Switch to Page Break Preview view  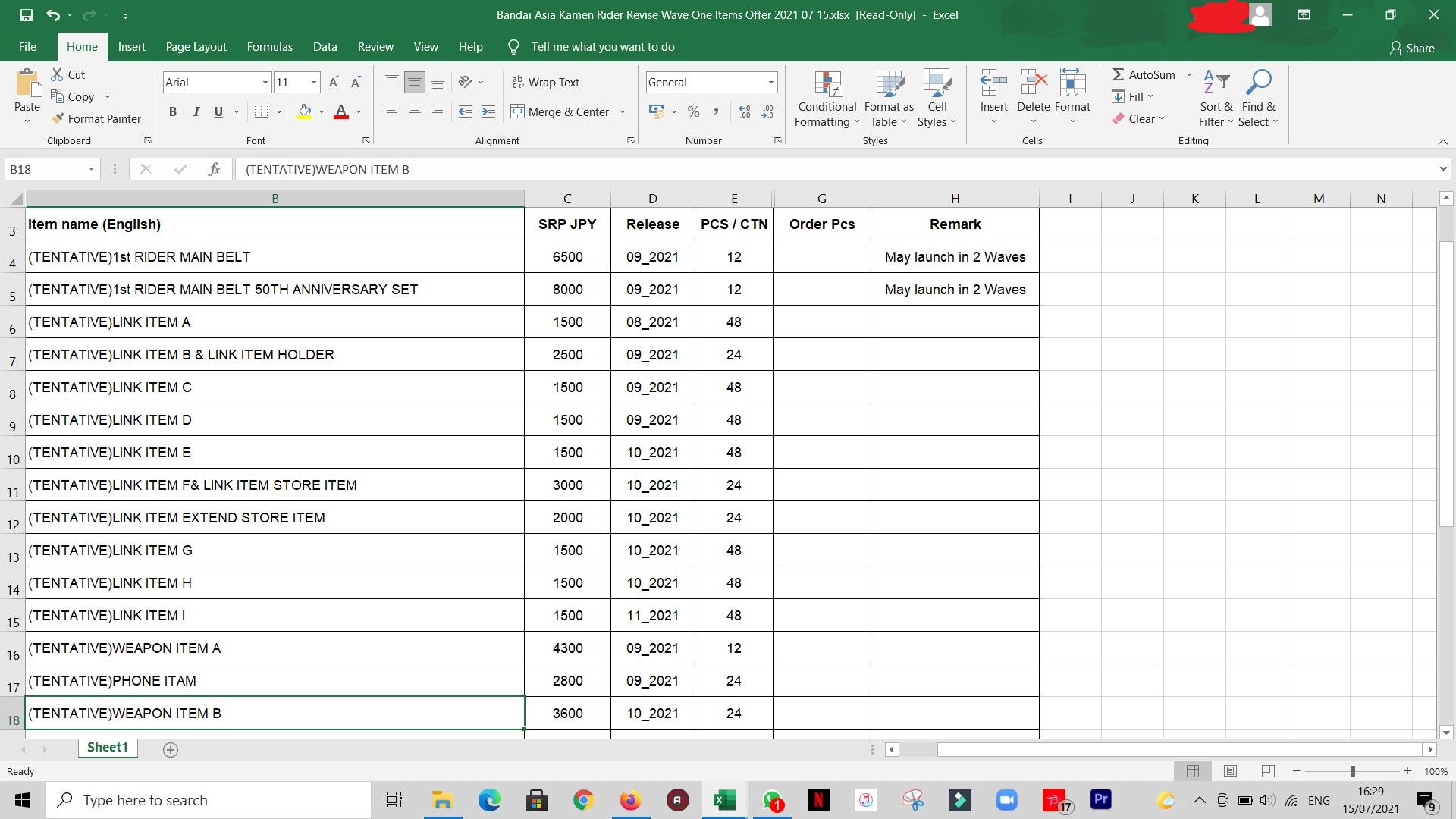click(1268, 771)
